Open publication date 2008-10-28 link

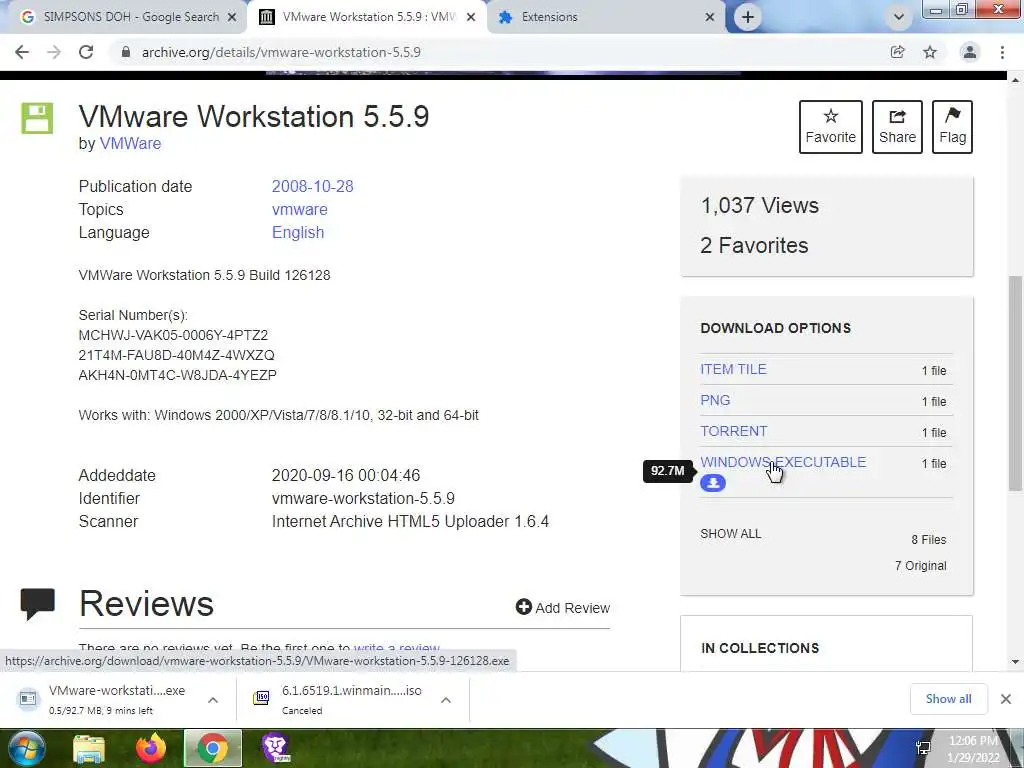[312, 186]
